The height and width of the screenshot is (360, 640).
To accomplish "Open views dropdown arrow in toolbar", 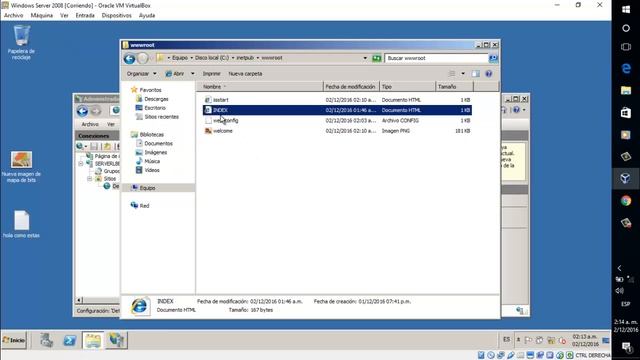I will [463, 74].
